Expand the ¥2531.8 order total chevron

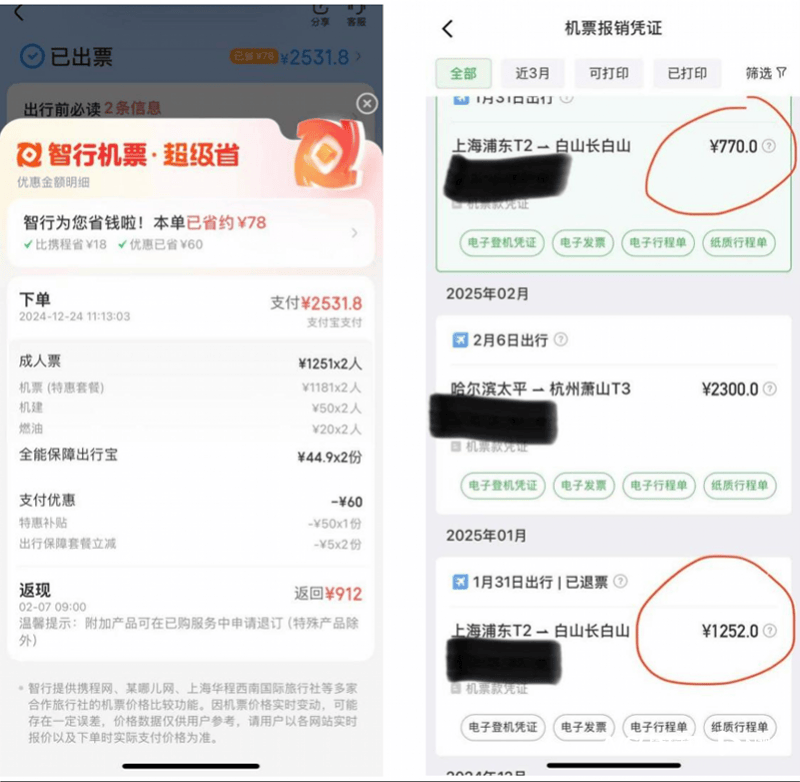(358, 57)
